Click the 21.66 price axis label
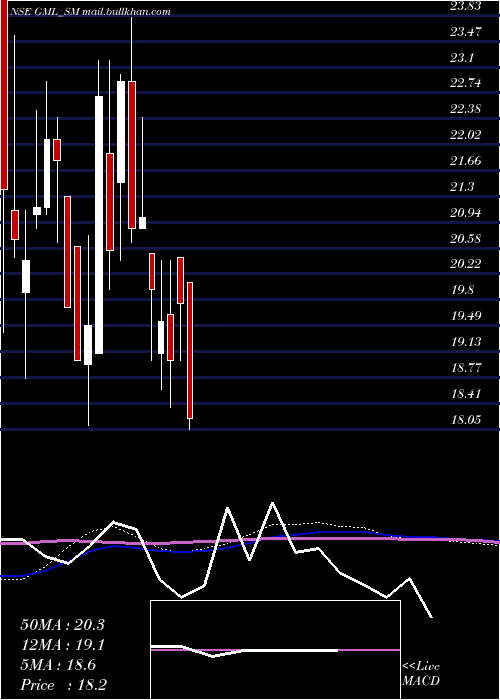The width and height of the screenshot is (500, 700). point(466,161)
